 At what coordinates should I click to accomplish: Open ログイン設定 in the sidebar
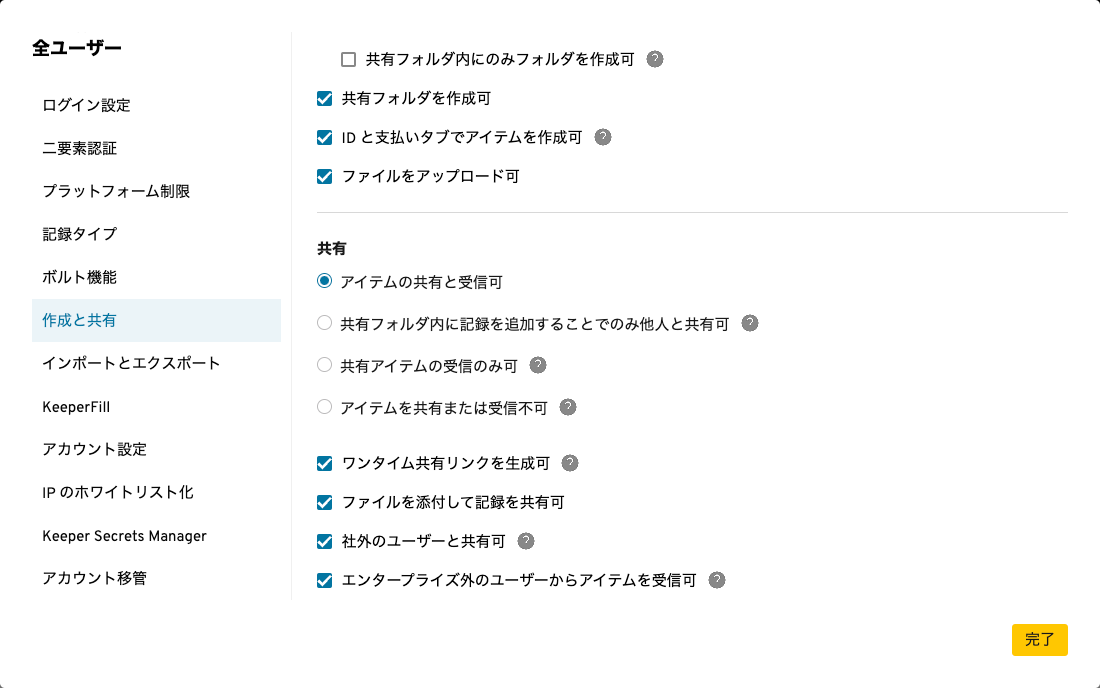[86, 105]
